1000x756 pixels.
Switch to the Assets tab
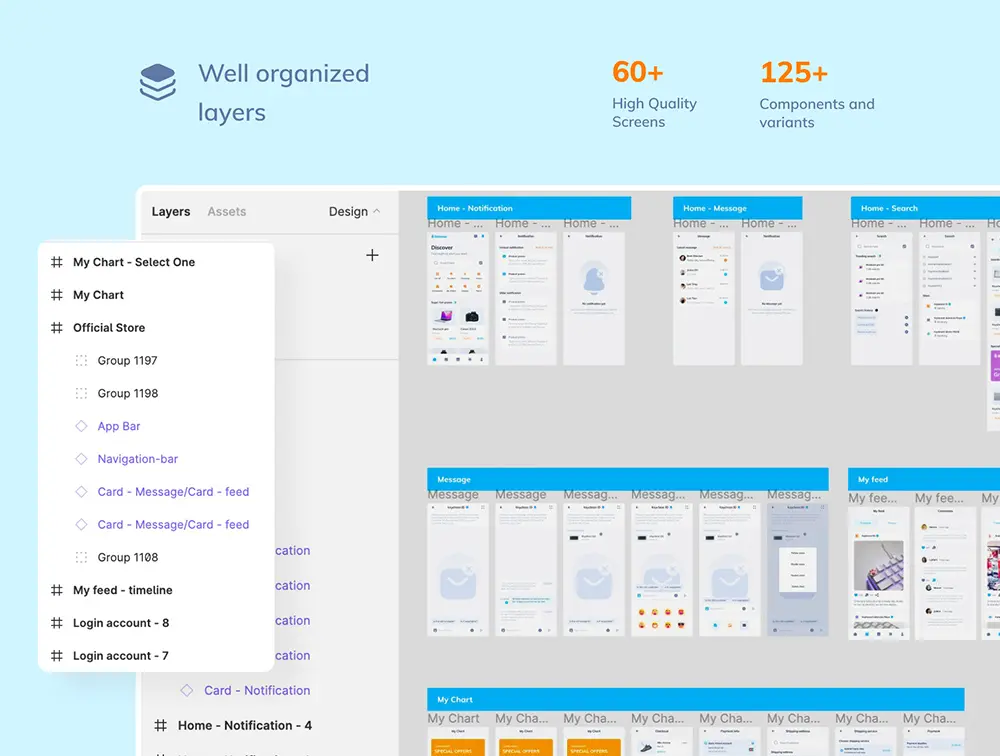point(226,212)
